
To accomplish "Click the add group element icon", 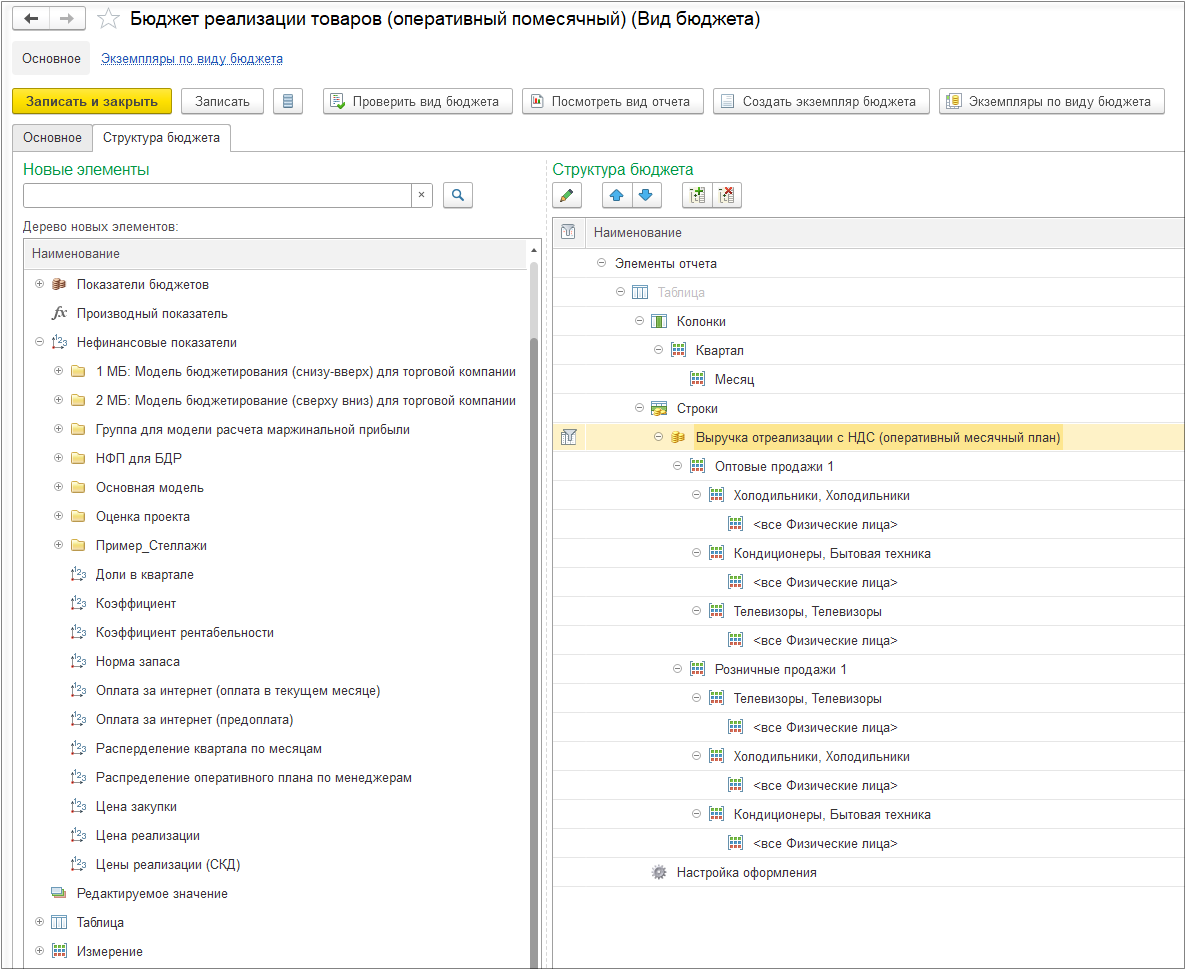I will pos(697,196).
